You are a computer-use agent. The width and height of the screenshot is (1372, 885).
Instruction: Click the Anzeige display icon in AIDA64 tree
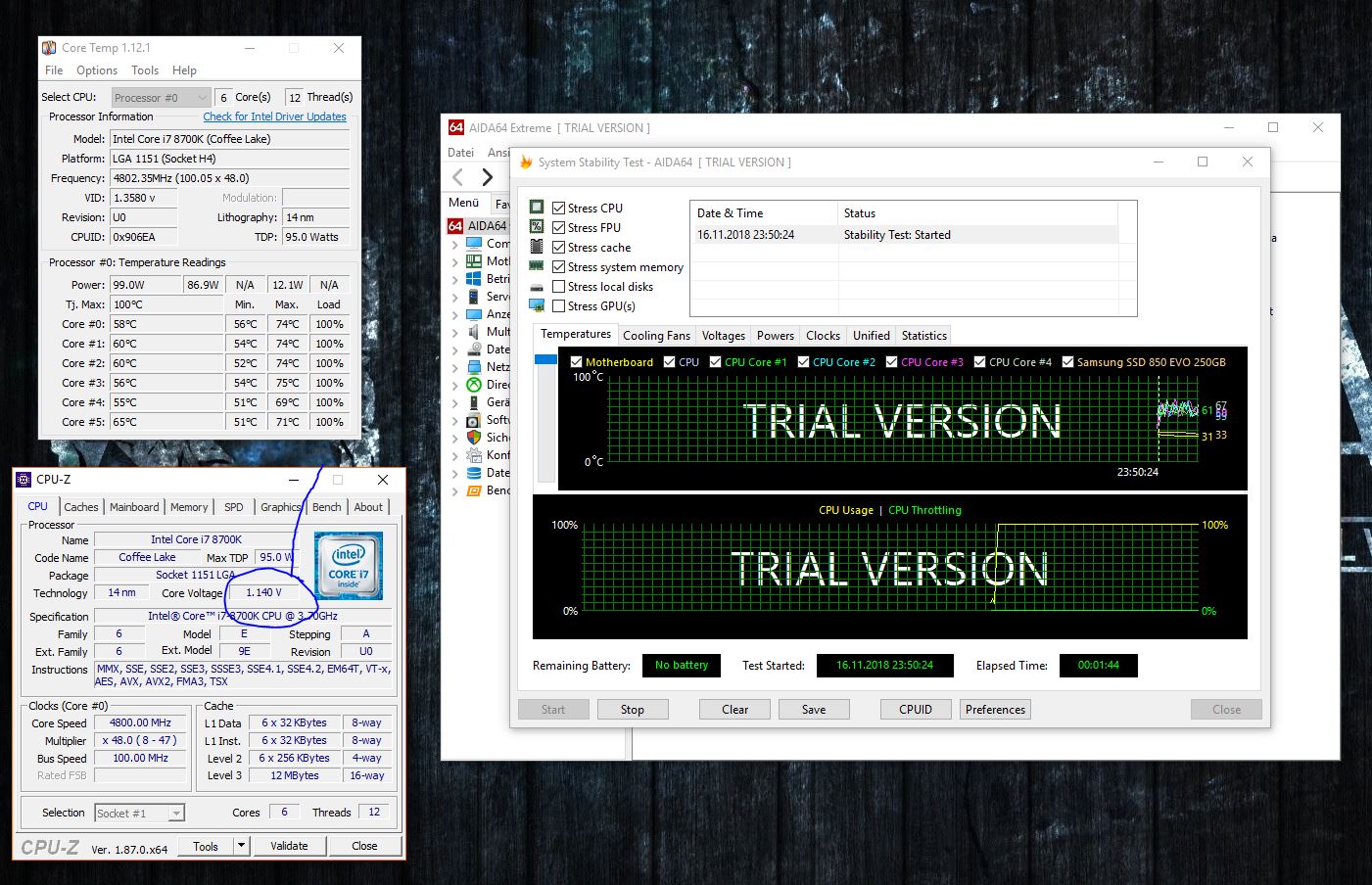474,314
